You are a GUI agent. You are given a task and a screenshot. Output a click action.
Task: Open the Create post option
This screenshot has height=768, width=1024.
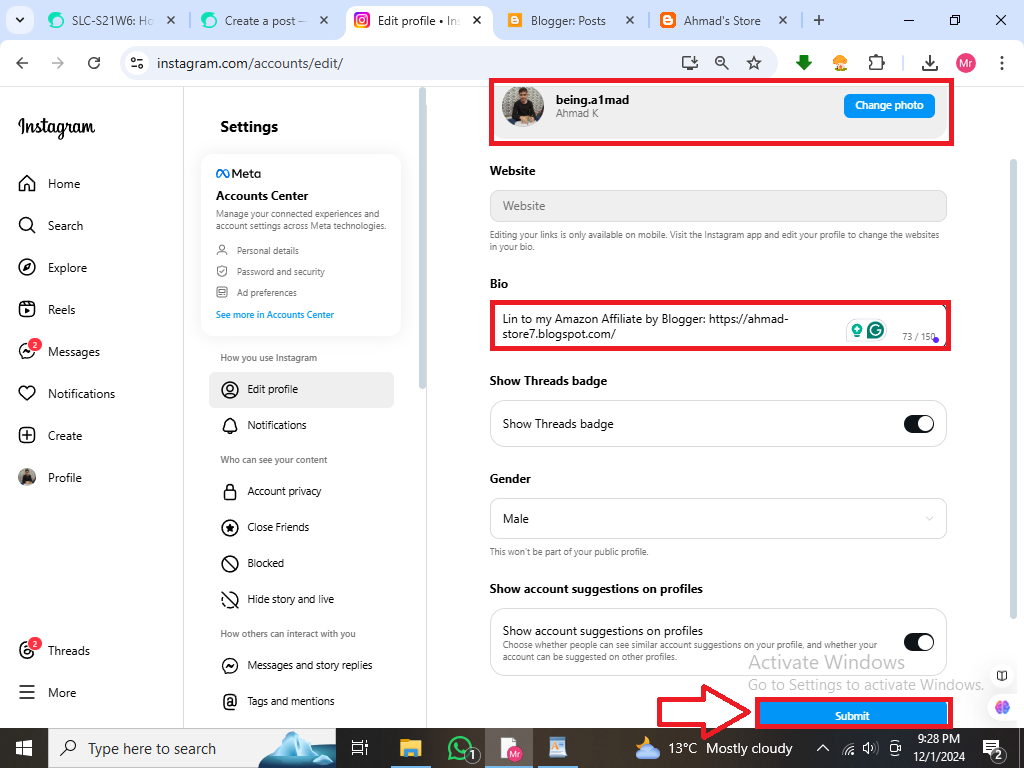[50, 435]
